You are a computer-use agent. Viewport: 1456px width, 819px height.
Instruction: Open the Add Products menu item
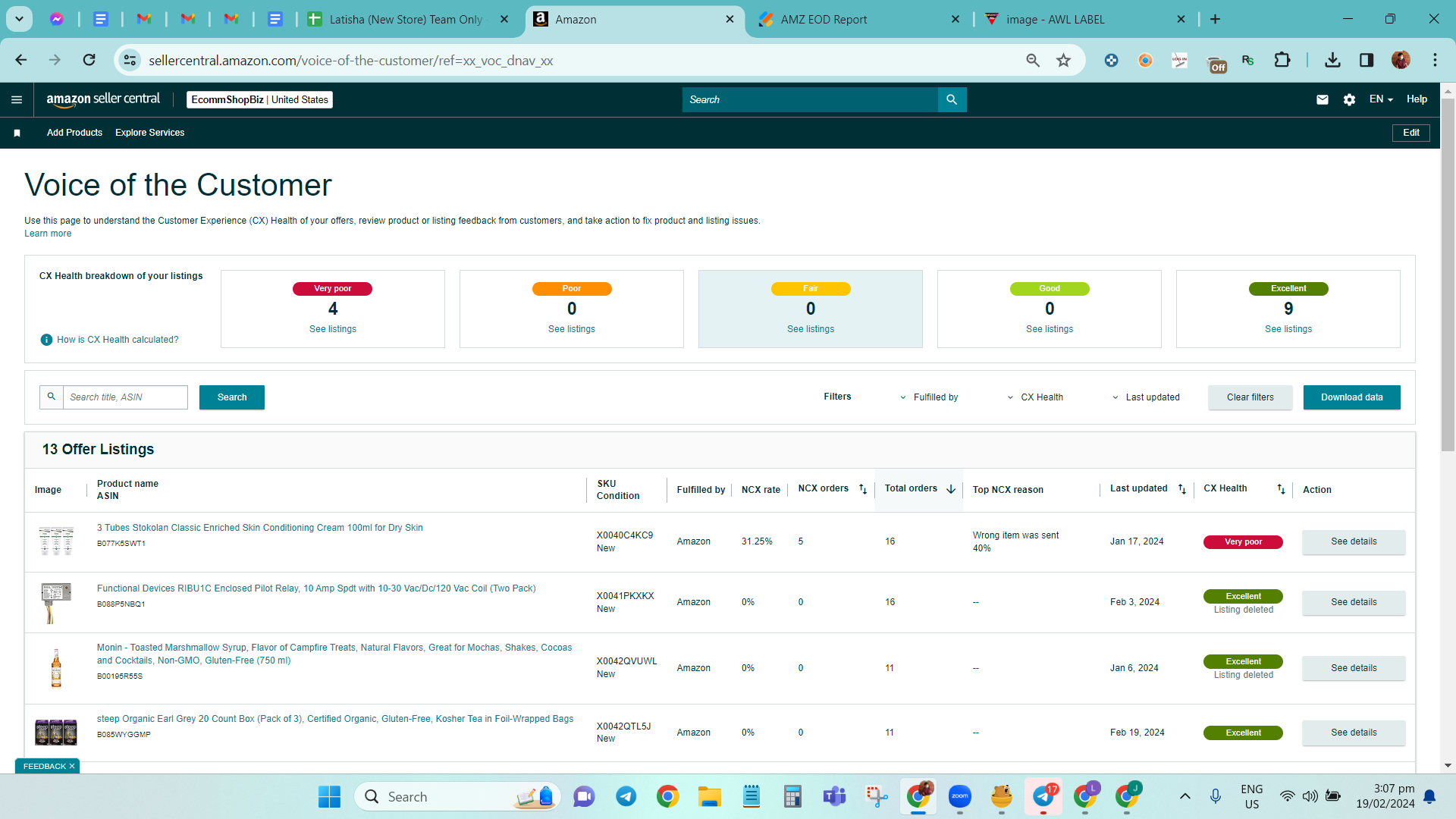(x=74, y=133)
